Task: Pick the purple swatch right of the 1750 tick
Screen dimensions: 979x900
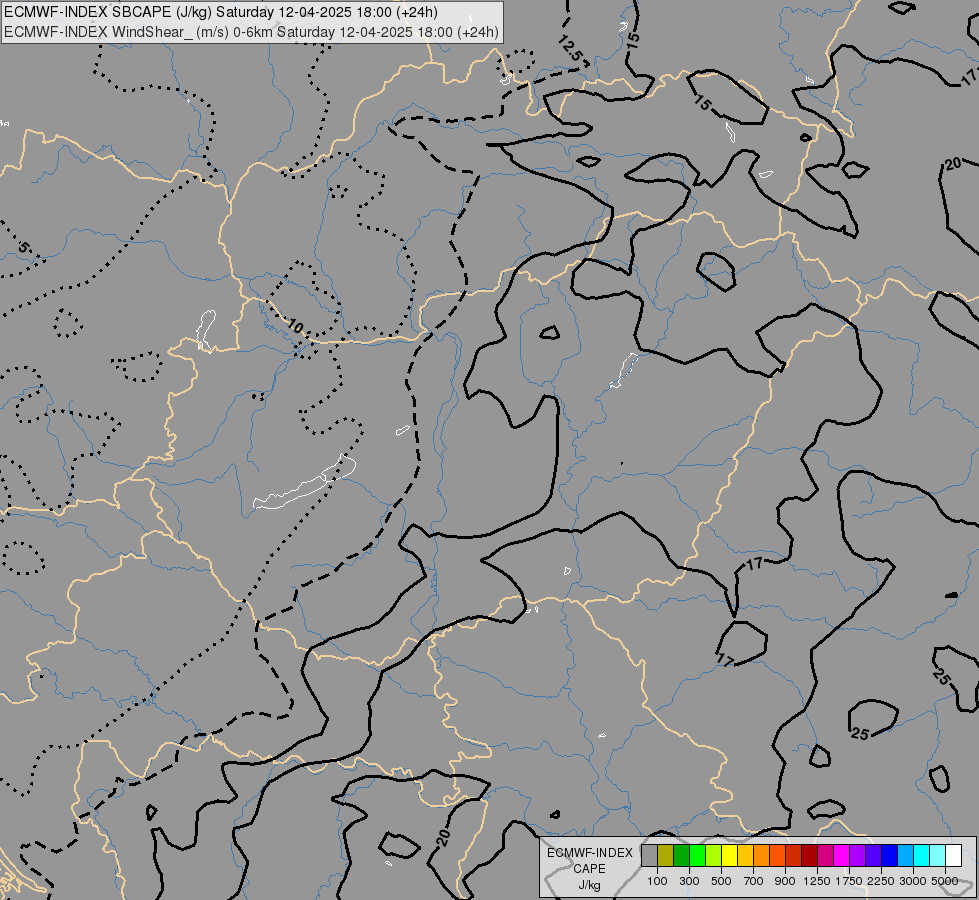Action: [857, 856]
